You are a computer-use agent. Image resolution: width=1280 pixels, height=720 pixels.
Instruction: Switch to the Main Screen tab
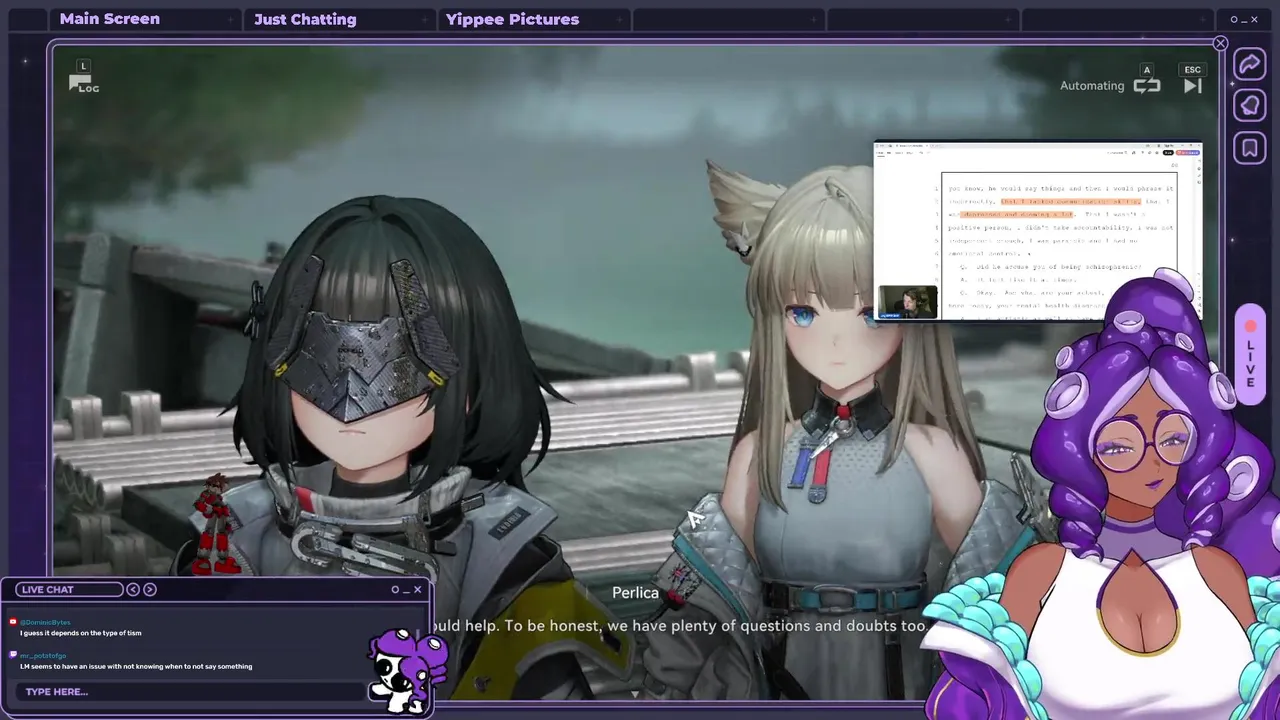pos(110,19)
